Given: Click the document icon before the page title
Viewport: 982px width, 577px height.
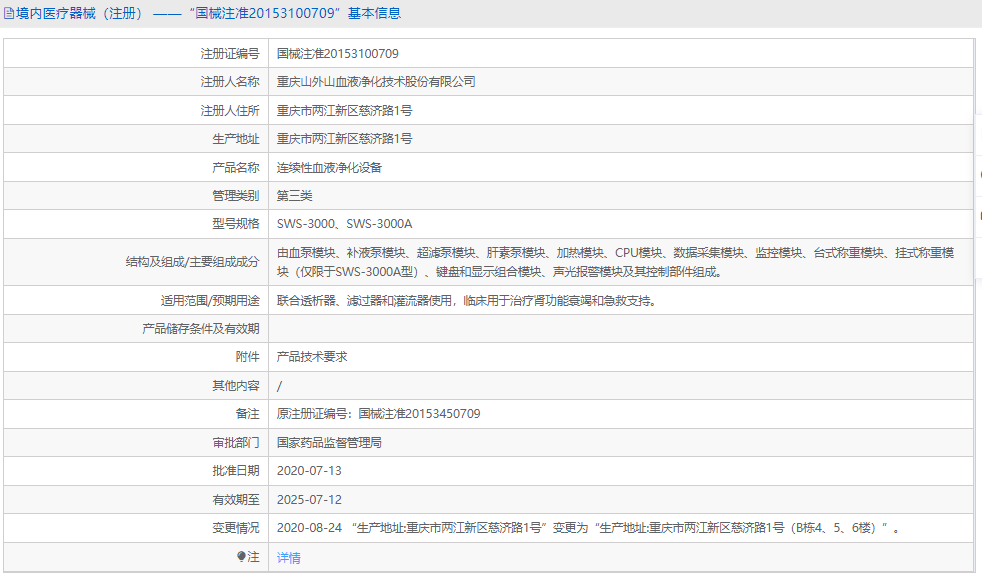Looking at the screenshot, I should coord(9,13).
